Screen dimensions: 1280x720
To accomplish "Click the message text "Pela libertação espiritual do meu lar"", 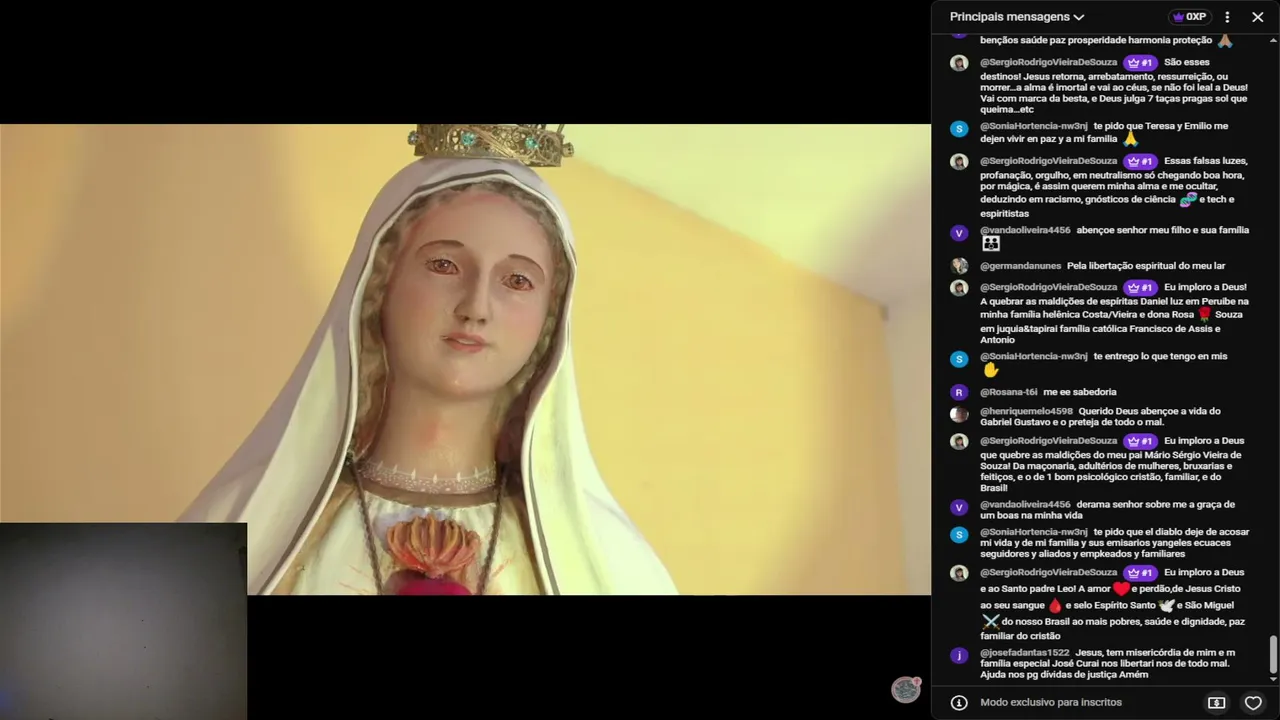I will [x=1146, y=266].
